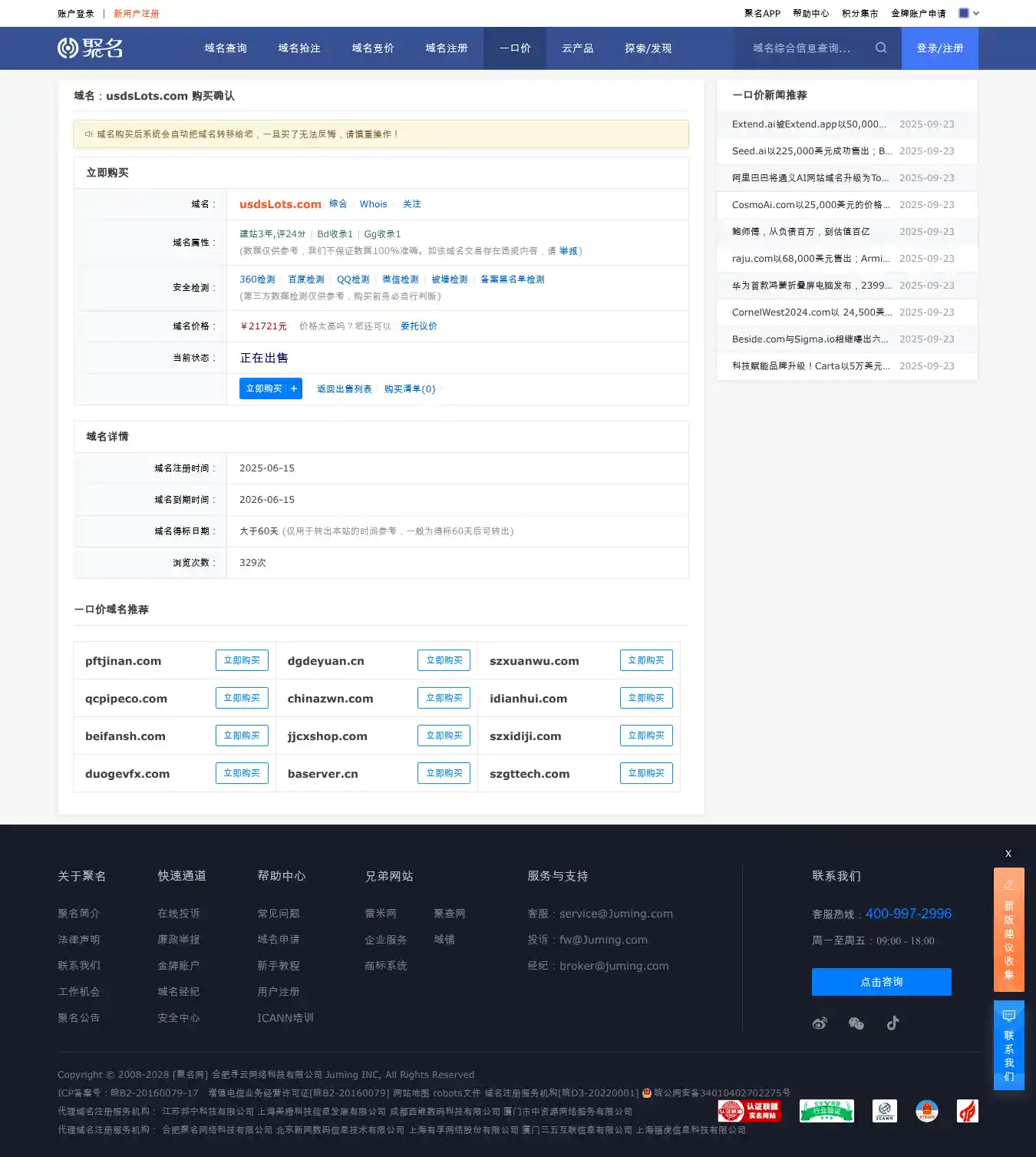Open the WeChat icon in footer
This screenshot has height=1157, width=1036.
tap(856, 1023)
